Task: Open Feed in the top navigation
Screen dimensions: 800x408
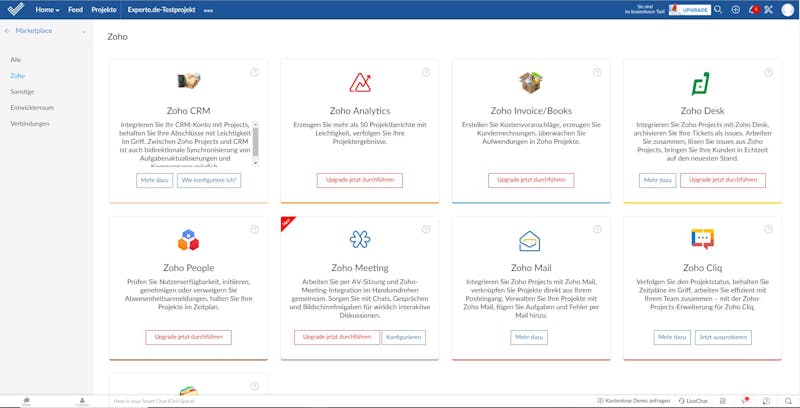Action: point(76,10)
